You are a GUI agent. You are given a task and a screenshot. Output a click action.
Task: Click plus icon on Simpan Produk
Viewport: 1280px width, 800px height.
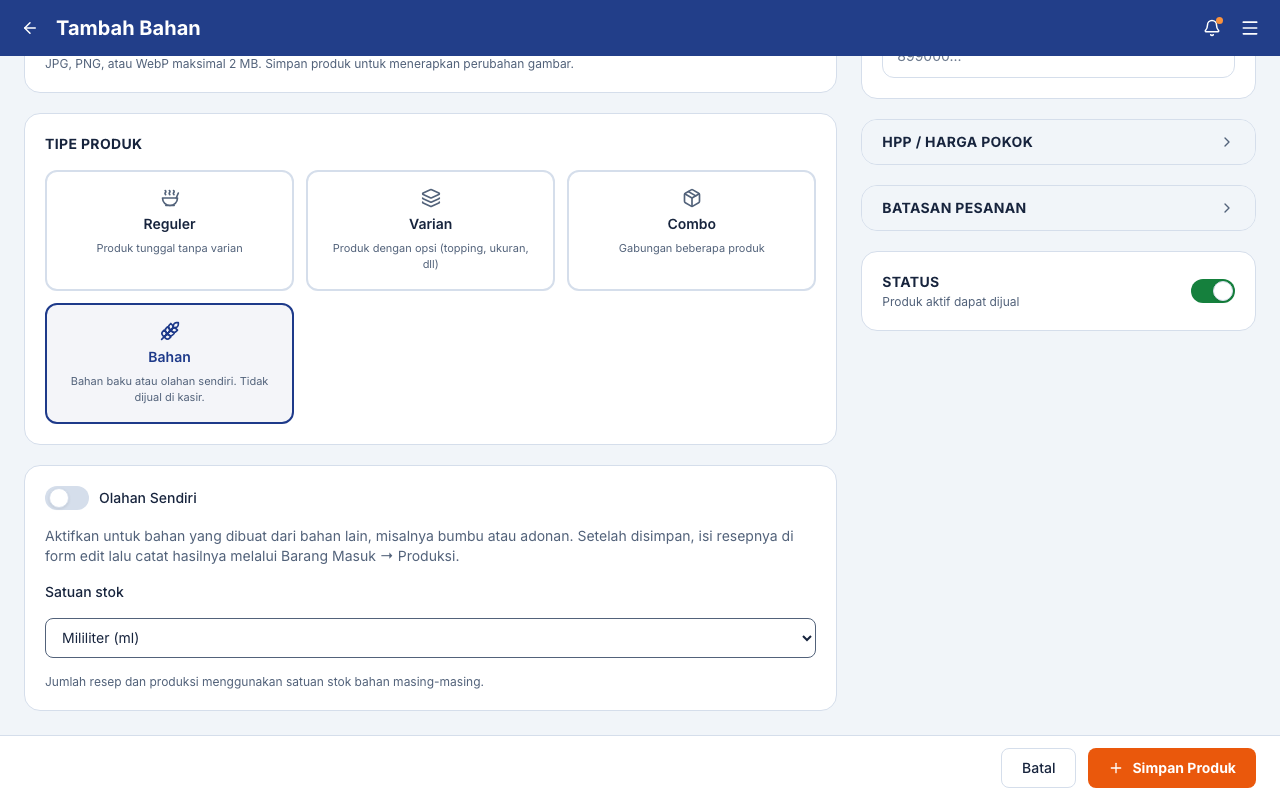point(1116,768)
